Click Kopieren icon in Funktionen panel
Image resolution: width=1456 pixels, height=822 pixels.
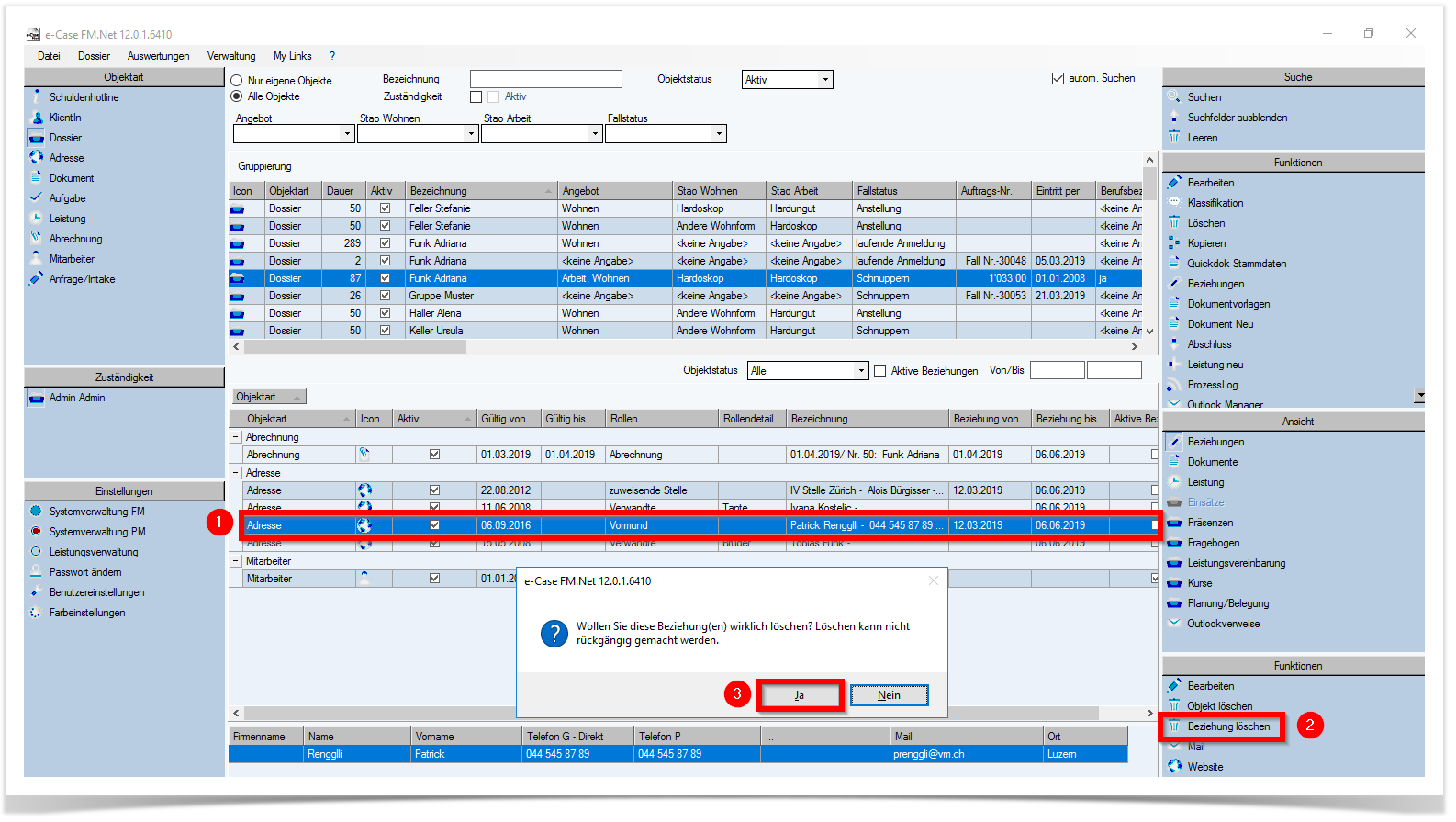pos(1174,243)
